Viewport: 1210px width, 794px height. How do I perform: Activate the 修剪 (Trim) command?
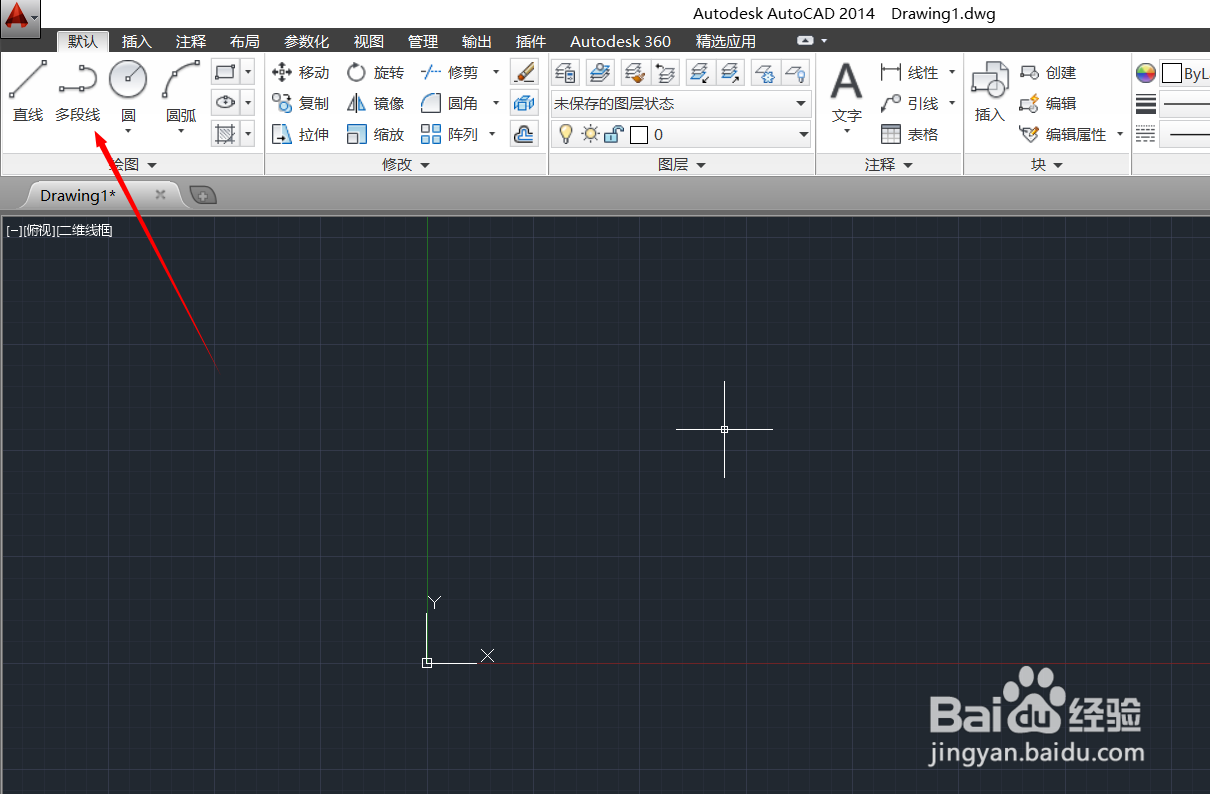click(x=450, y=72)
